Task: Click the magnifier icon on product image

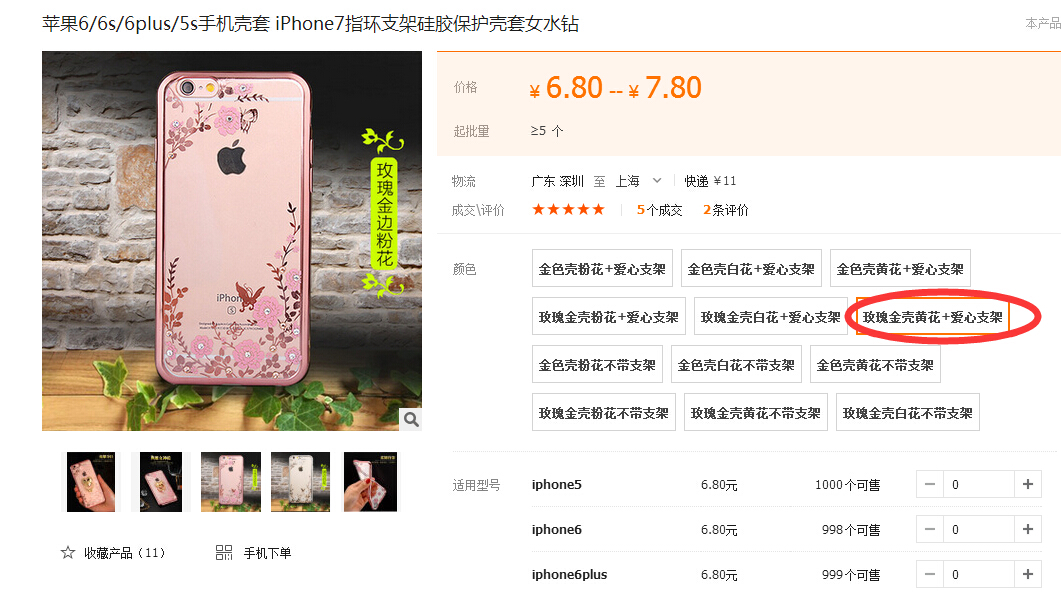Action: click(x=411, y=419)
